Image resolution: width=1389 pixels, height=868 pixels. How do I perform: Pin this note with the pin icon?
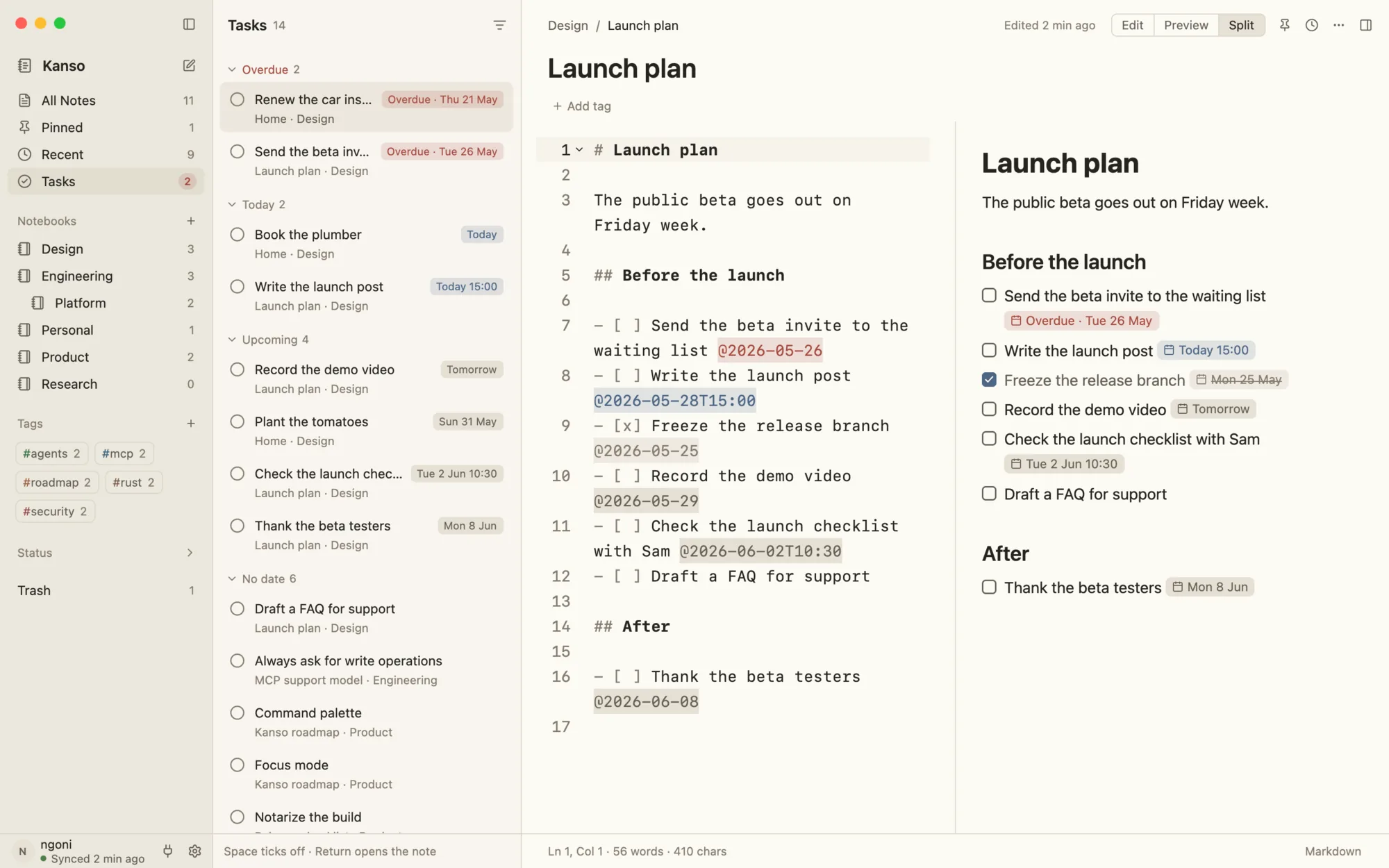pos(1285,25)
